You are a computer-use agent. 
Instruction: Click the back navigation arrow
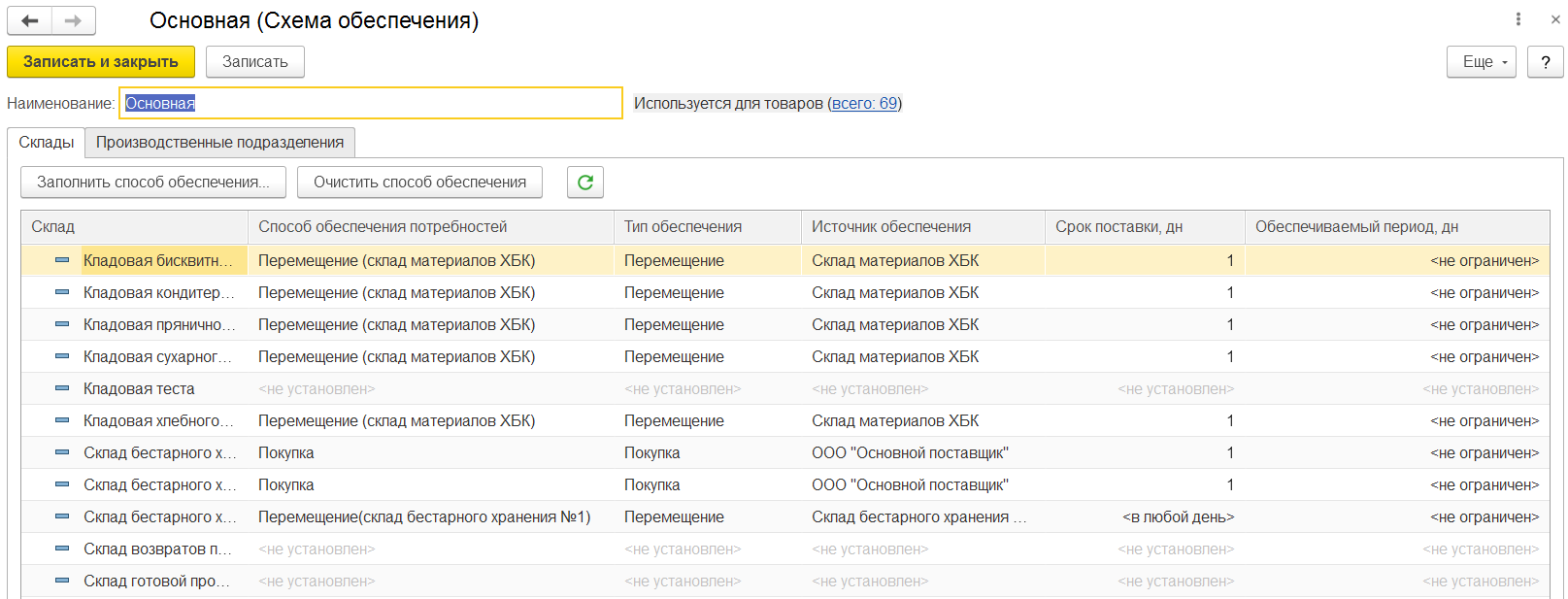[30, 20]
